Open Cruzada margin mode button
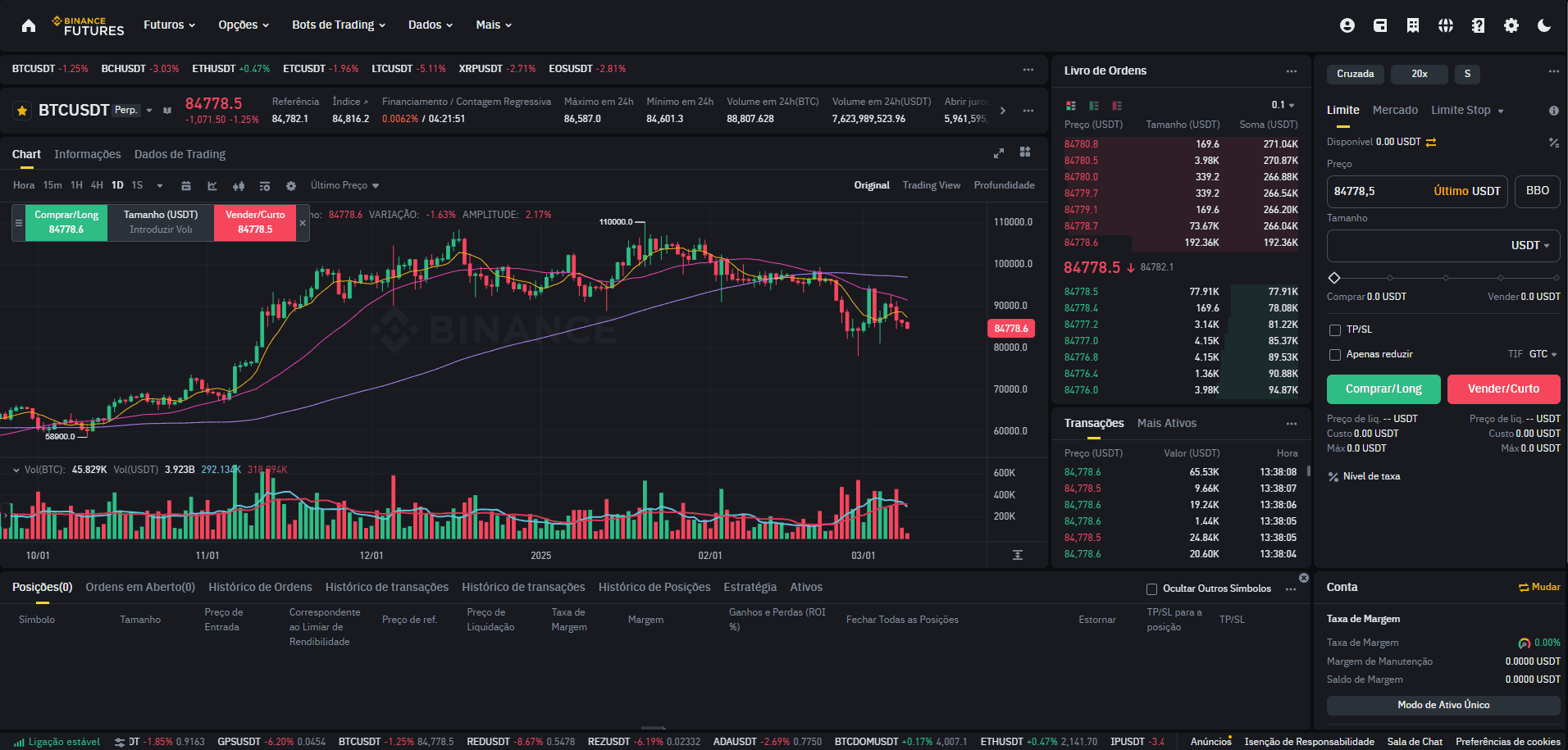Viewport: 1568px width, 750px height. pos(1356,74)
